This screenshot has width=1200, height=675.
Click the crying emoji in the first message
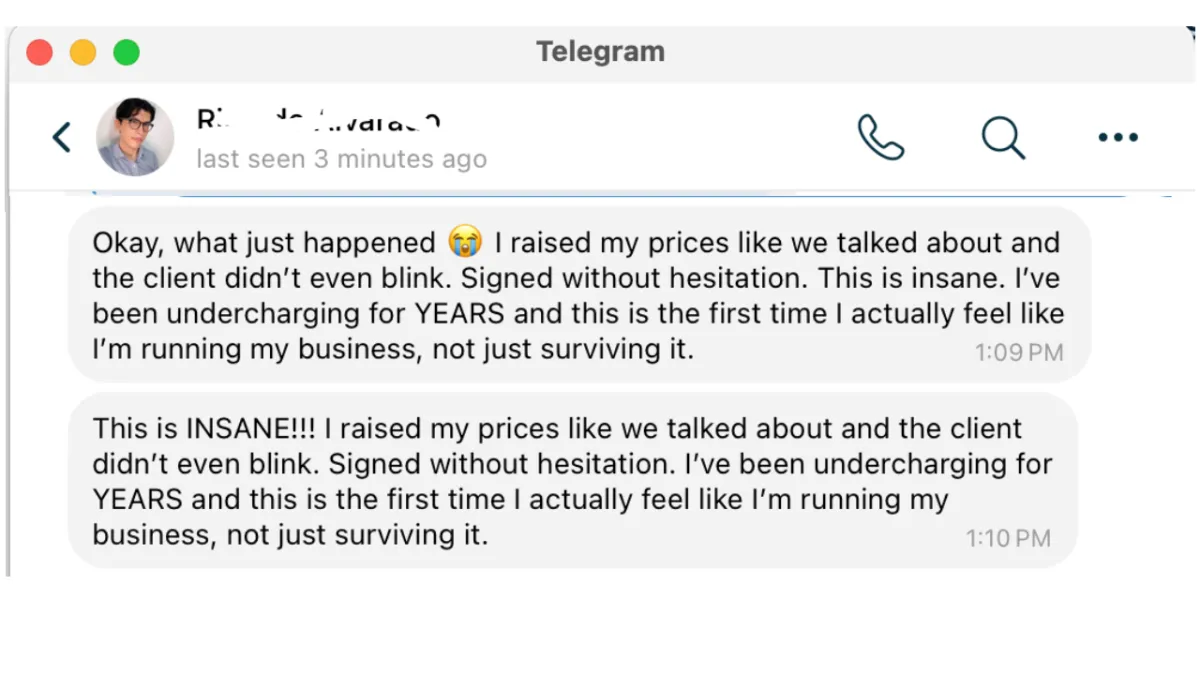tap(465, 242)
